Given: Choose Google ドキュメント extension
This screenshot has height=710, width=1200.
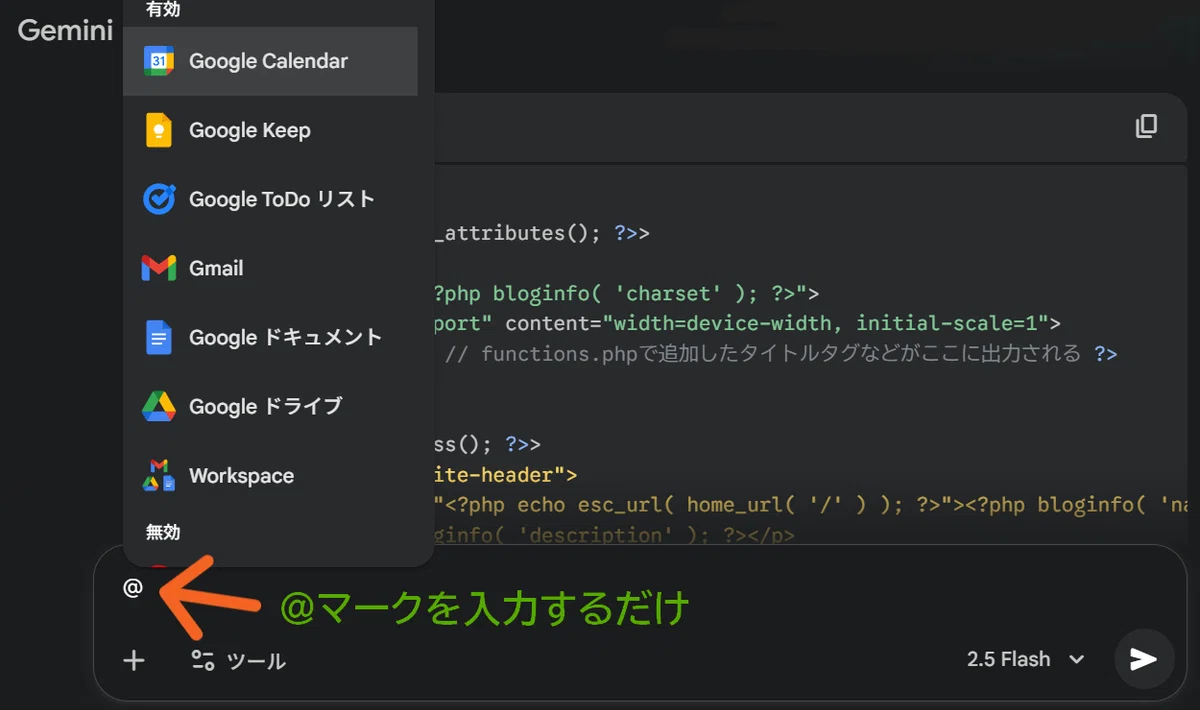Looking at the screenshot, I should tap(270, 337).
